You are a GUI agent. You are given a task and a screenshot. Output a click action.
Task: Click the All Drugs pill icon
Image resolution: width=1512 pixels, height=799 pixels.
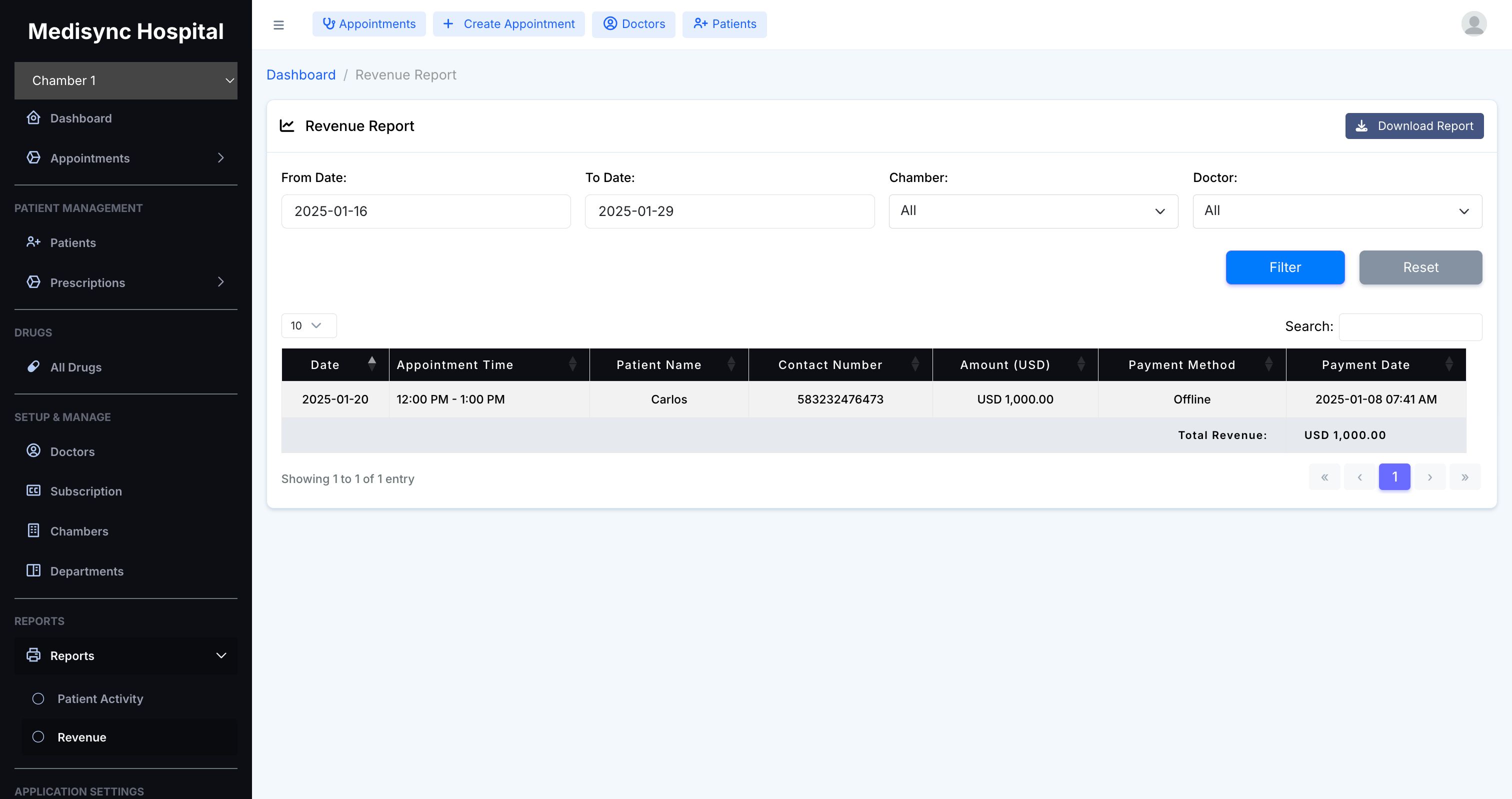tap(33, 367)
